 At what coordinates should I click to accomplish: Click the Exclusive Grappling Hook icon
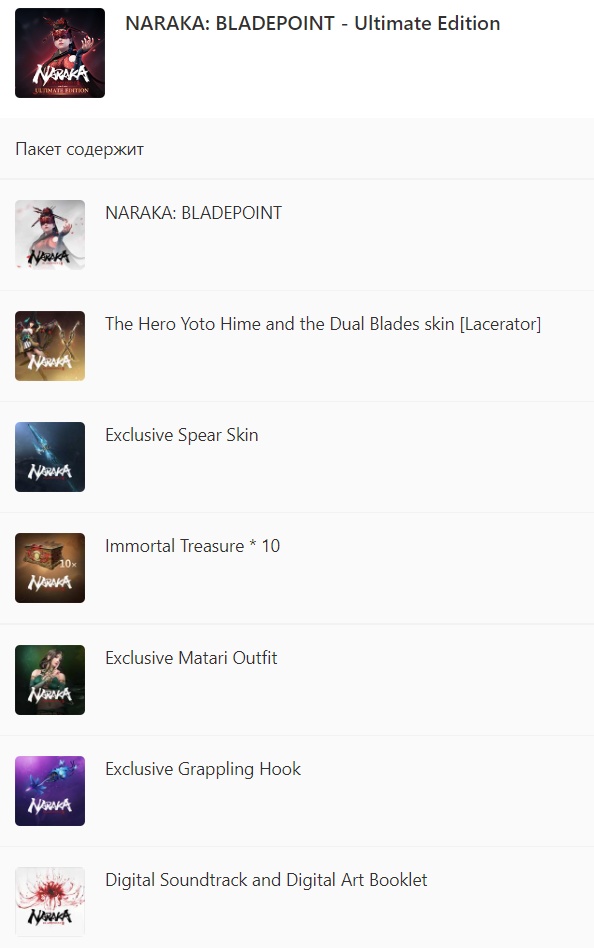tap(50, 791)
